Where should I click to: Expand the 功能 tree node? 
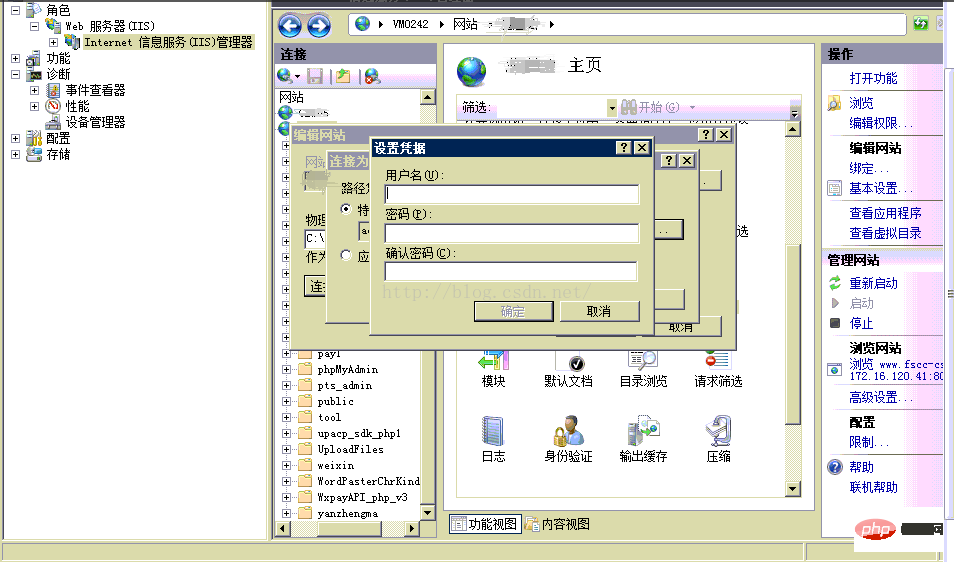(x=15, y=58)
